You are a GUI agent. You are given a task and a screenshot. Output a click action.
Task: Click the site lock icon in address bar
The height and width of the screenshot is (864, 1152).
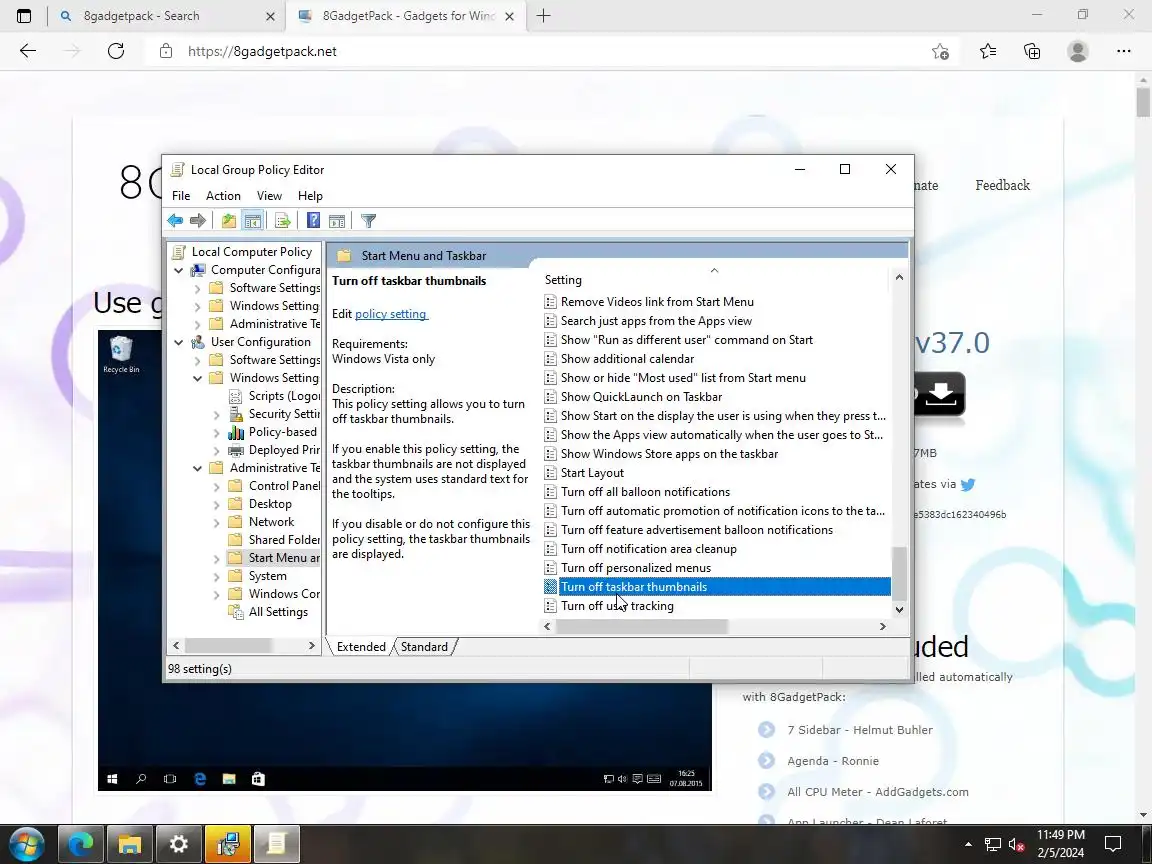tap(166, 51)
